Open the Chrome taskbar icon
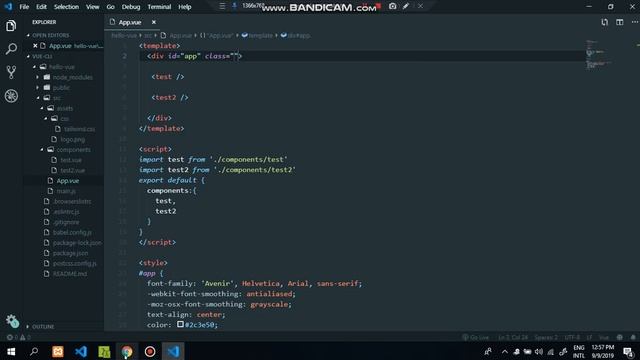 [x=127, y=351]
